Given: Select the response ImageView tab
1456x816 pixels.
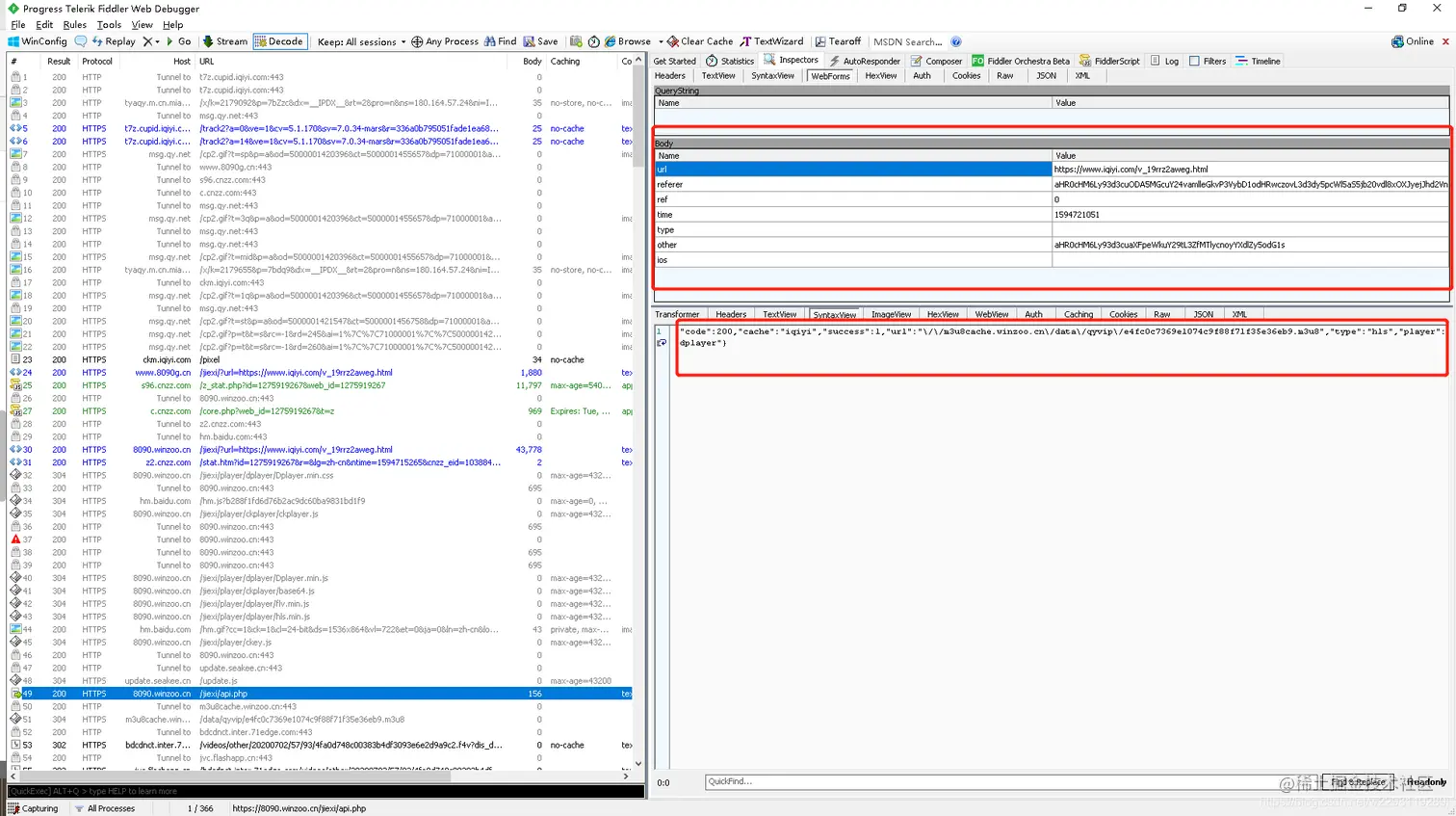Looking at the screenshot, I should (891, 314).
